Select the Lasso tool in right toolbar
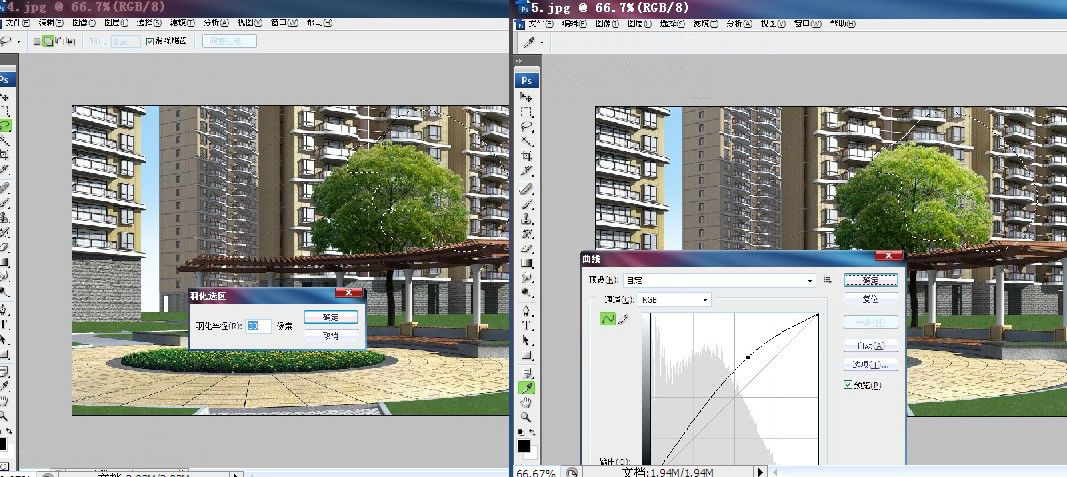 pos(526,127)
